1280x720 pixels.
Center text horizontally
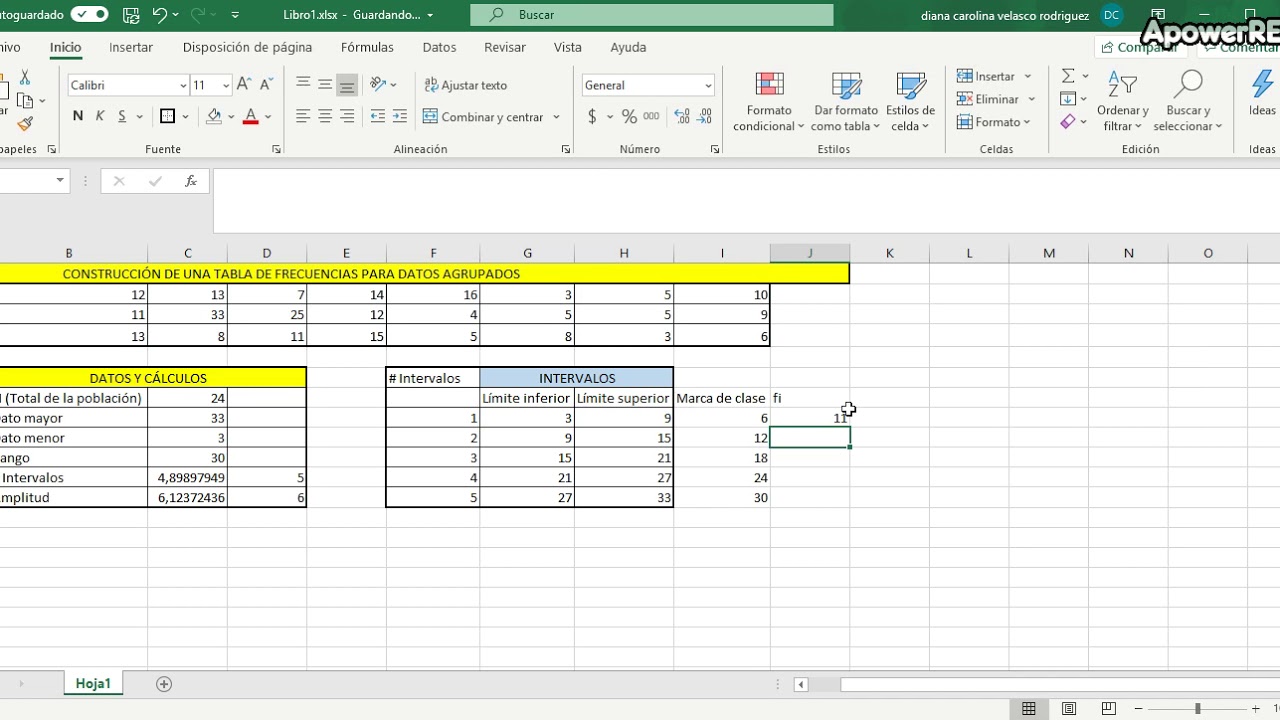[x=325, y=117]
